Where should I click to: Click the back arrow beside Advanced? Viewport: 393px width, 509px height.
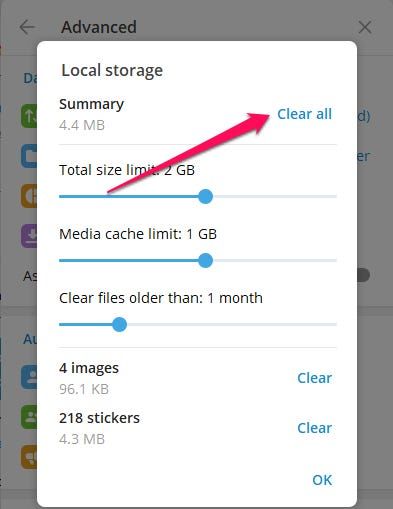coord(27,27)
